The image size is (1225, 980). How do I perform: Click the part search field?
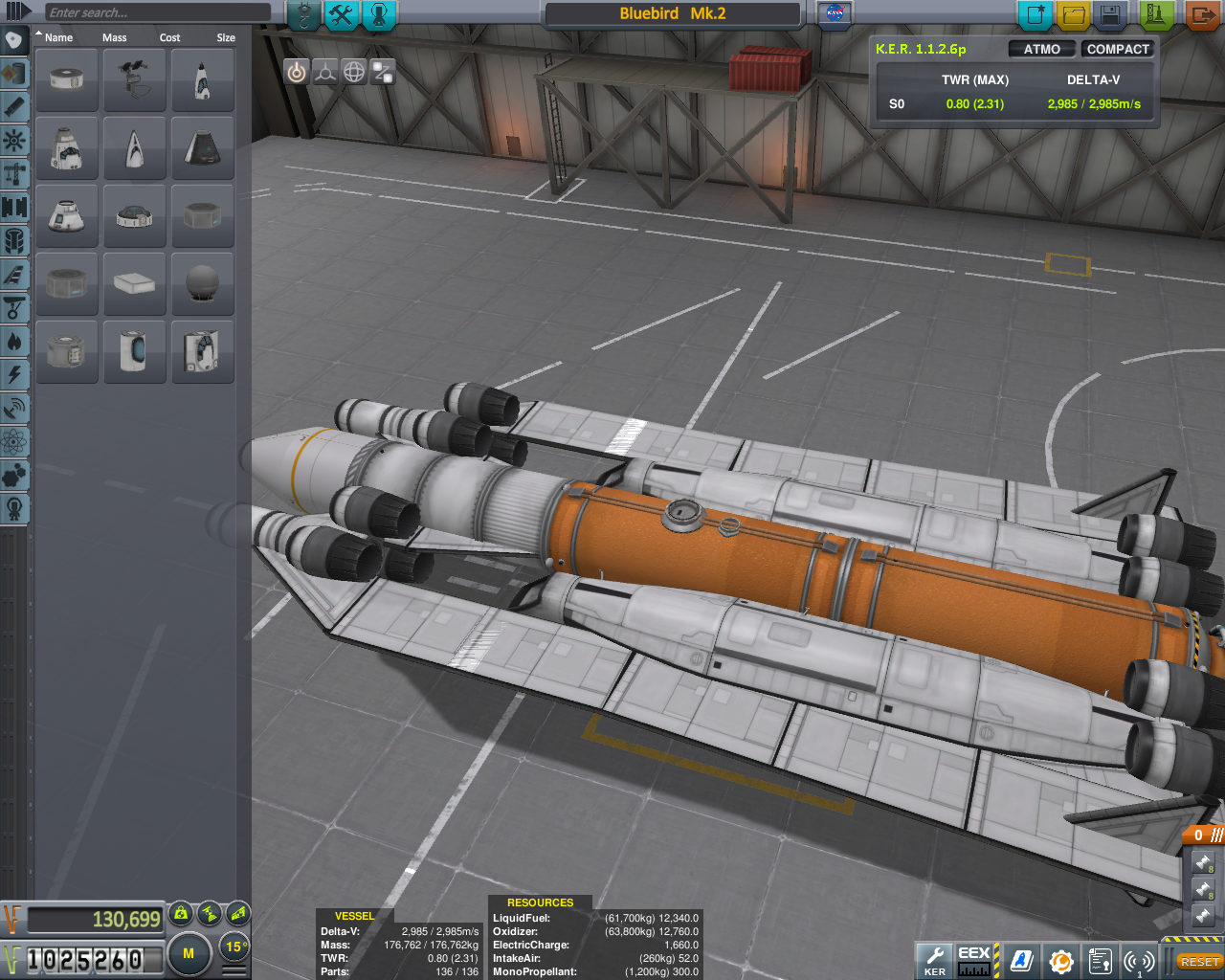(158, 12)
